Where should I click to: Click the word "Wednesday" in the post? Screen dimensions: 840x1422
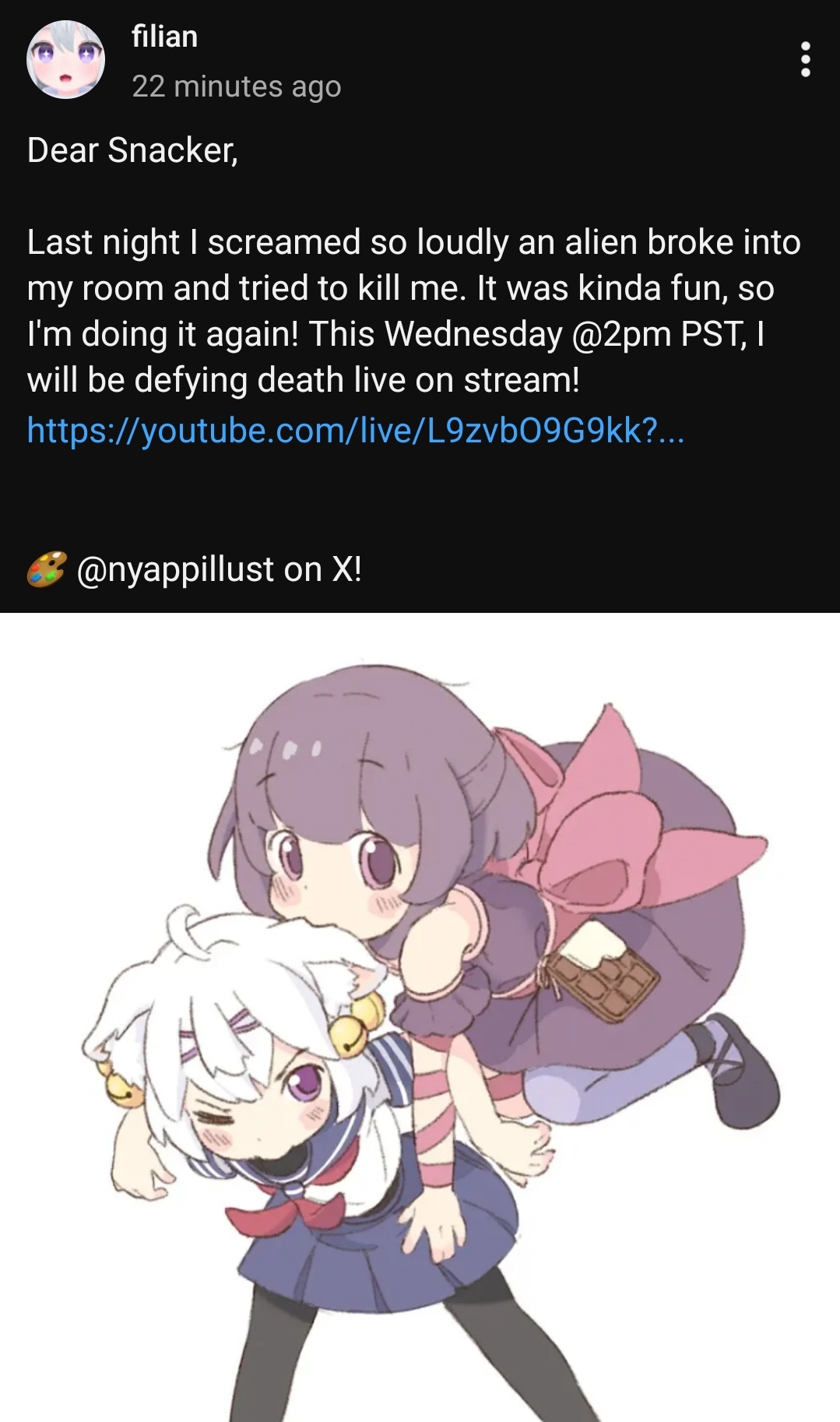473,334
